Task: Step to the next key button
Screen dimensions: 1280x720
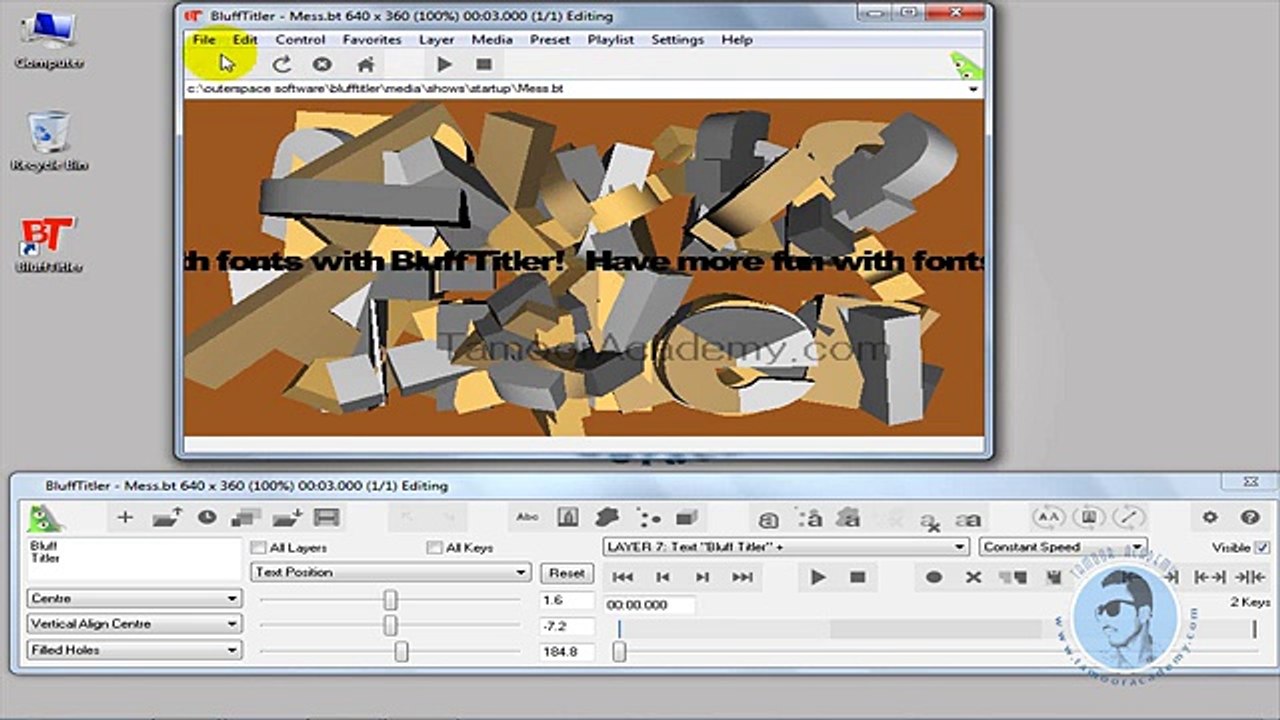Action: pos(702,577)
